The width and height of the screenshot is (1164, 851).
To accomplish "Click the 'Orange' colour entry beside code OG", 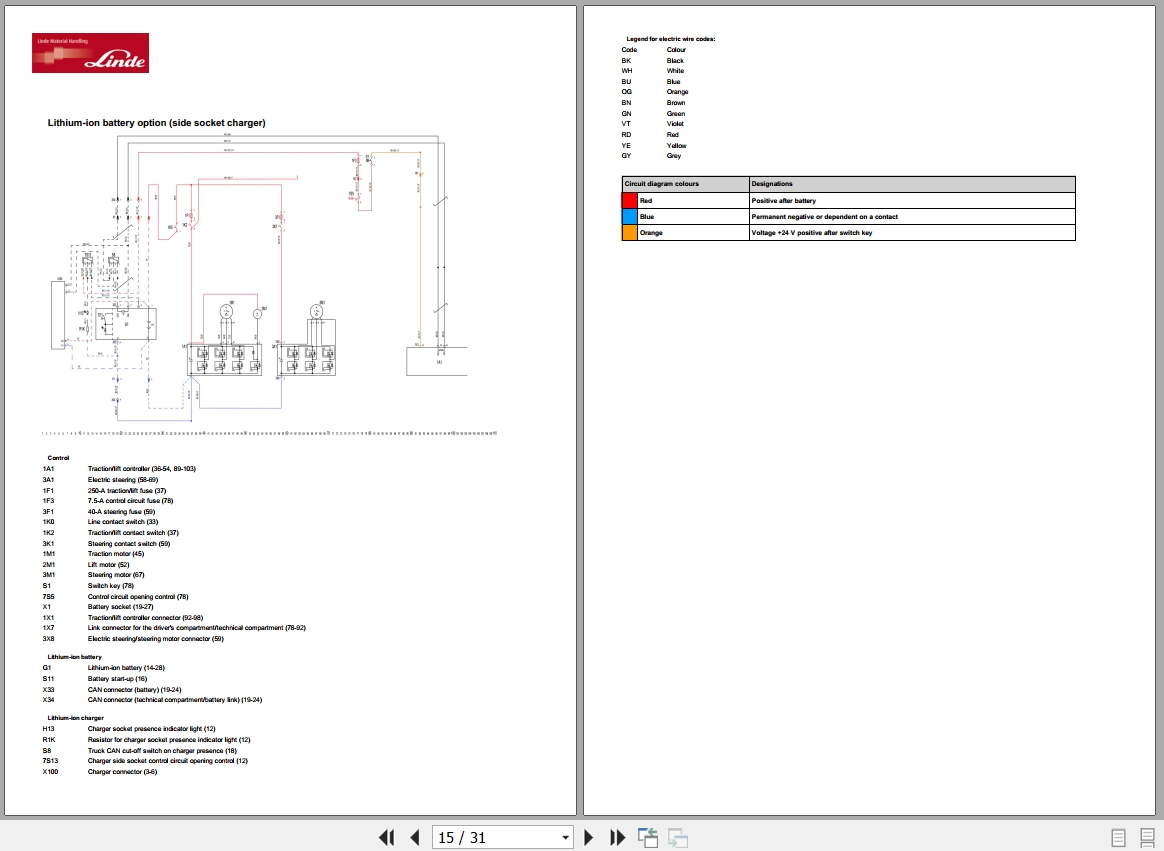I will click(678, 92).
